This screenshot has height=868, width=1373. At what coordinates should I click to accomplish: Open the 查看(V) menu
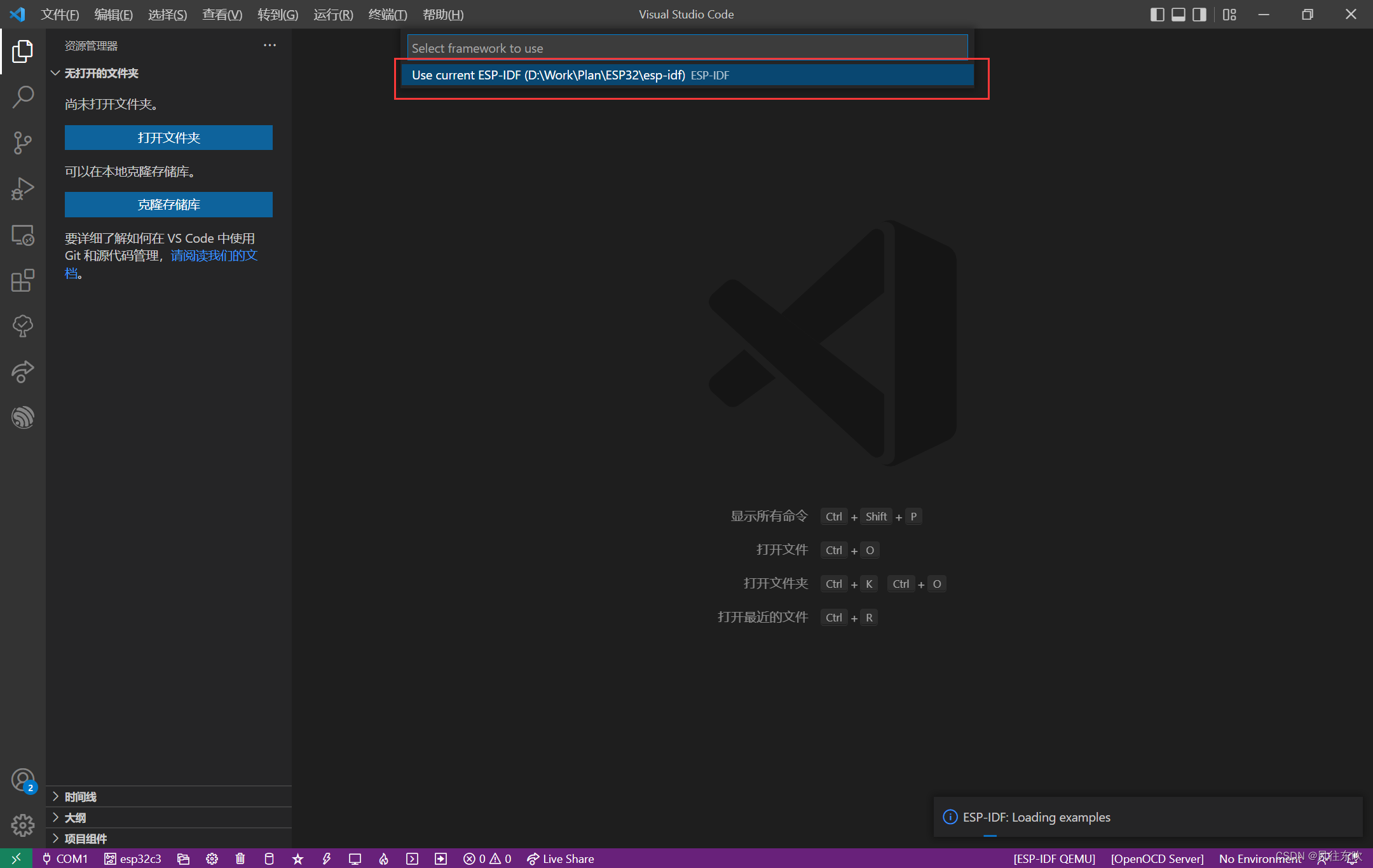pos(222,14)
